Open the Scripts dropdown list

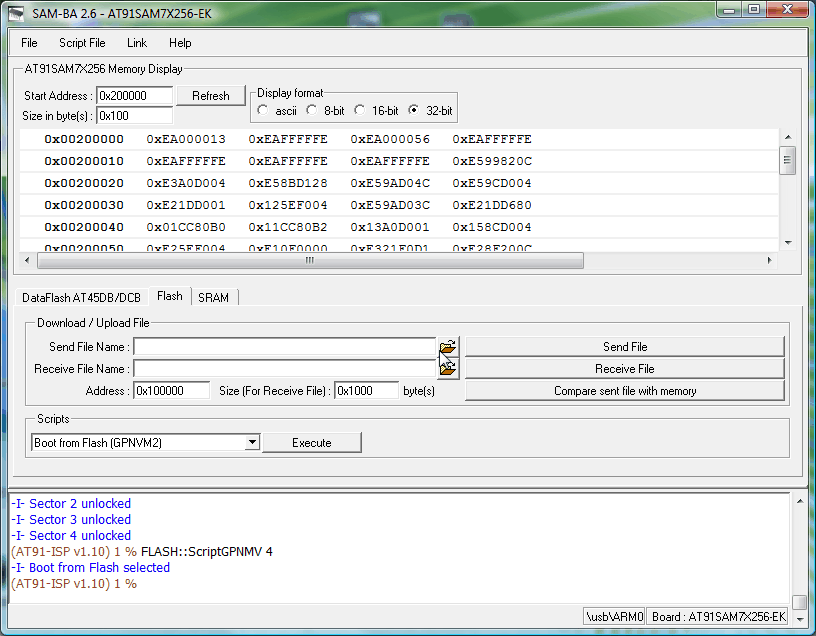[x=252, y=442]
